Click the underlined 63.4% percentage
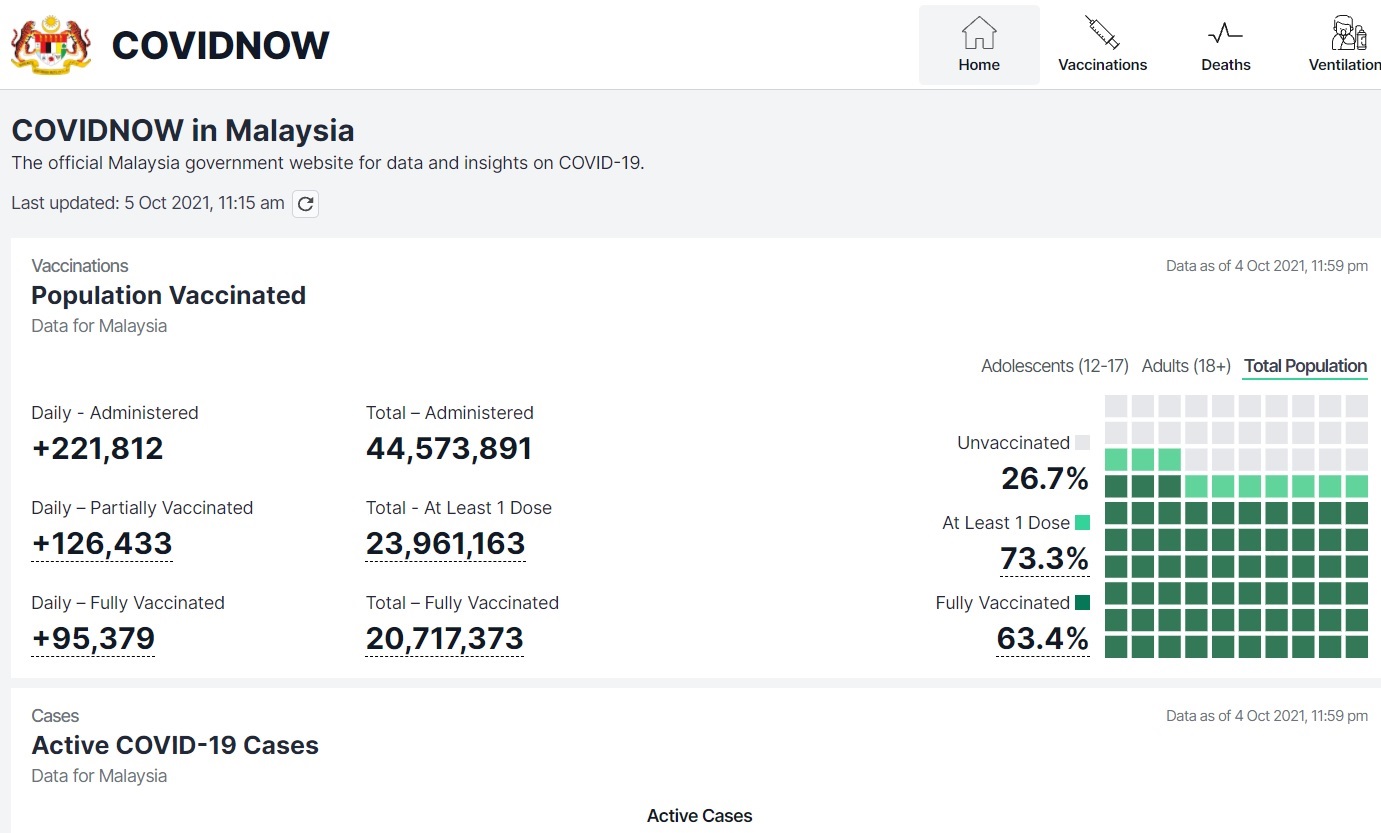1381x833 pixels. [x=1042, y=638]
